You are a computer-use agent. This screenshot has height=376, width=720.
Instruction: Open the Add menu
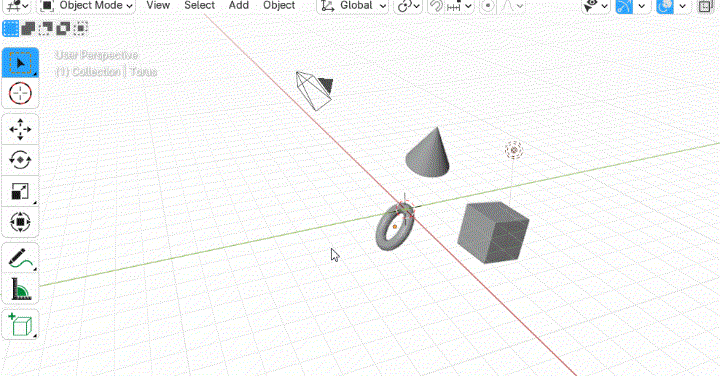pos(239,6)
